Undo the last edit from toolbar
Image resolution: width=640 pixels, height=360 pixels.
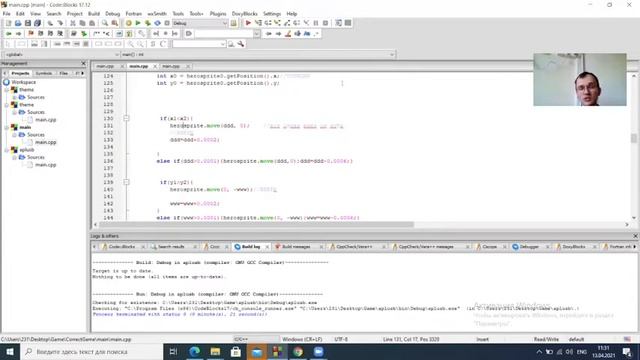pos(50,23)
